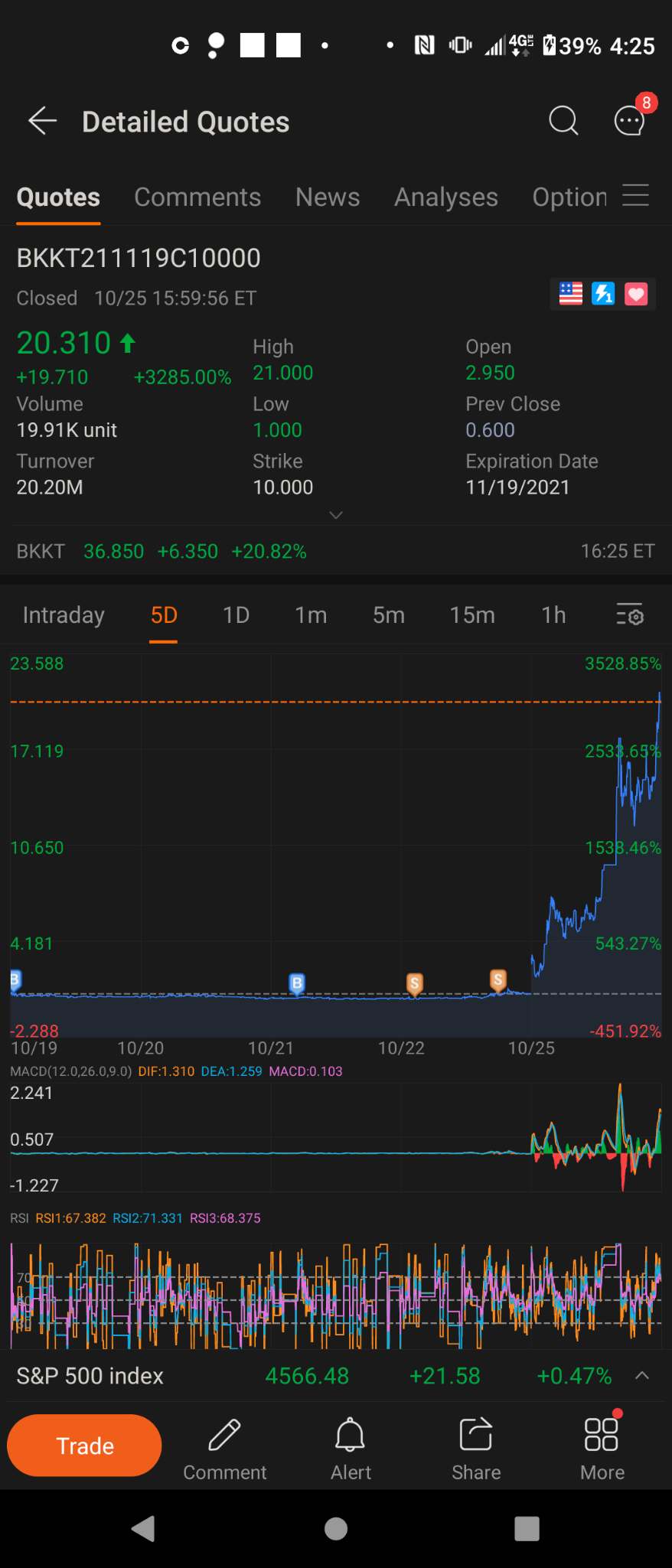This screenshot has width=672, height=1568.
Task: Open the underlying BKKT stock quote row
Action: point(336,551)
